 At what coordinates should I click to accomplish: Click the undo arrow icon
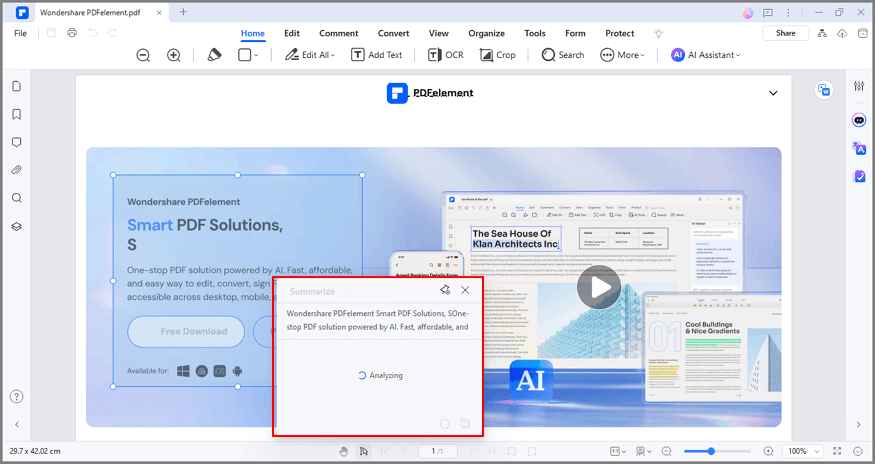[x=93, y=33]
